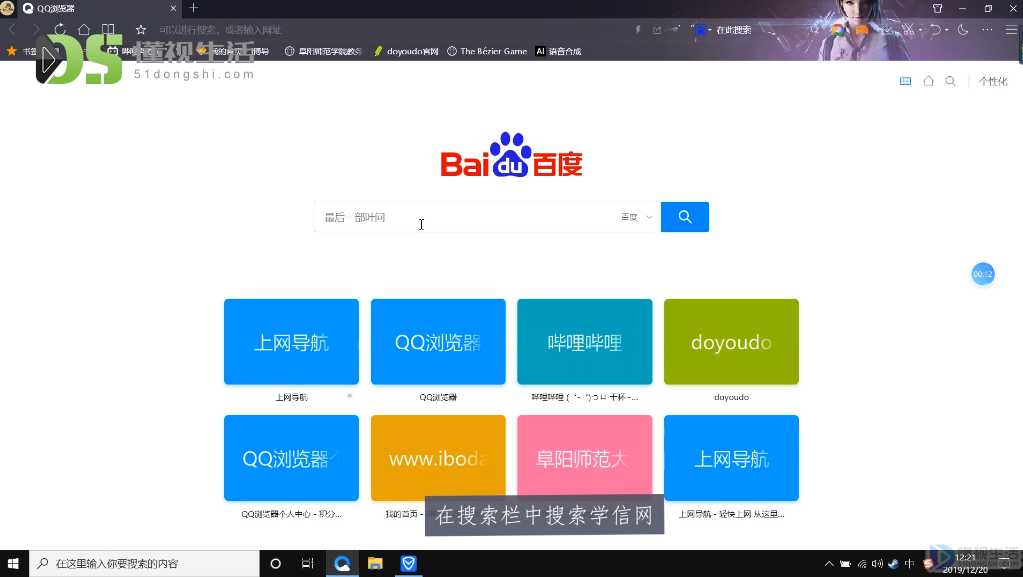Screen dimensions: 1023x577
Task: Switch to the grid tiles view icon
Action: click(906, 81)
